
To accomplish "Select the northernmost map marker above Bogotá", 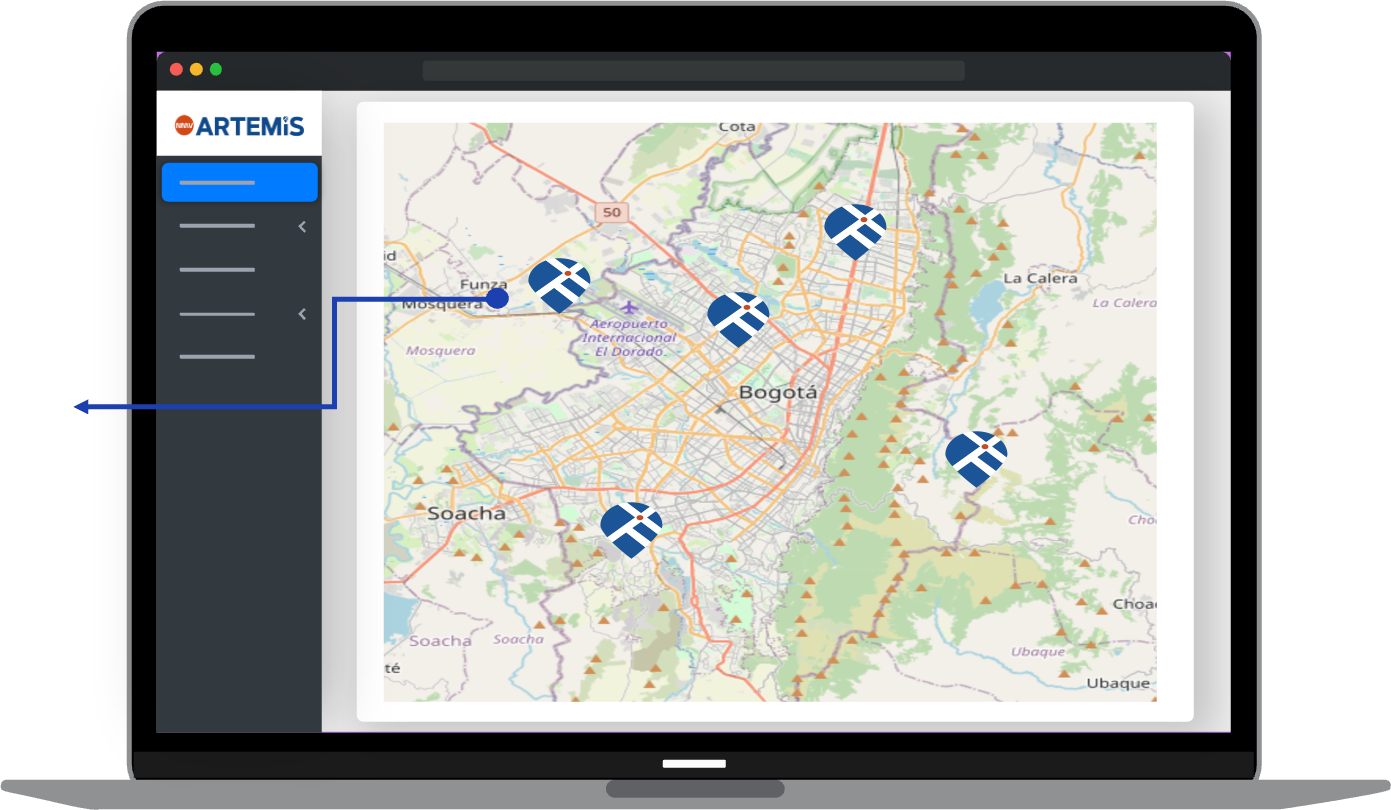I will 855,230.
